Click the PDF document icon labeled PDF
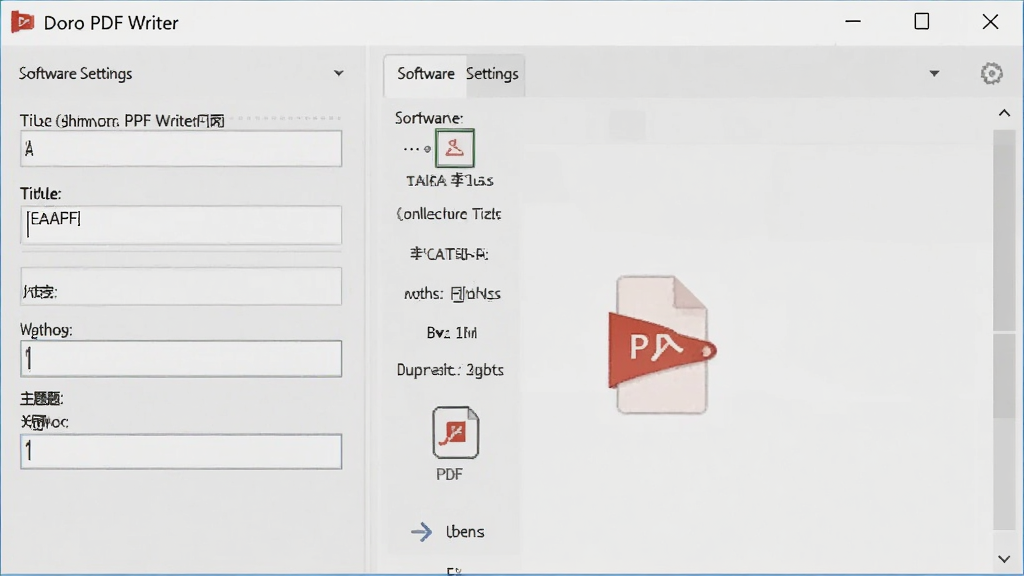Image resolution: width=1024 pixels, height=576 pixels. 455,432
